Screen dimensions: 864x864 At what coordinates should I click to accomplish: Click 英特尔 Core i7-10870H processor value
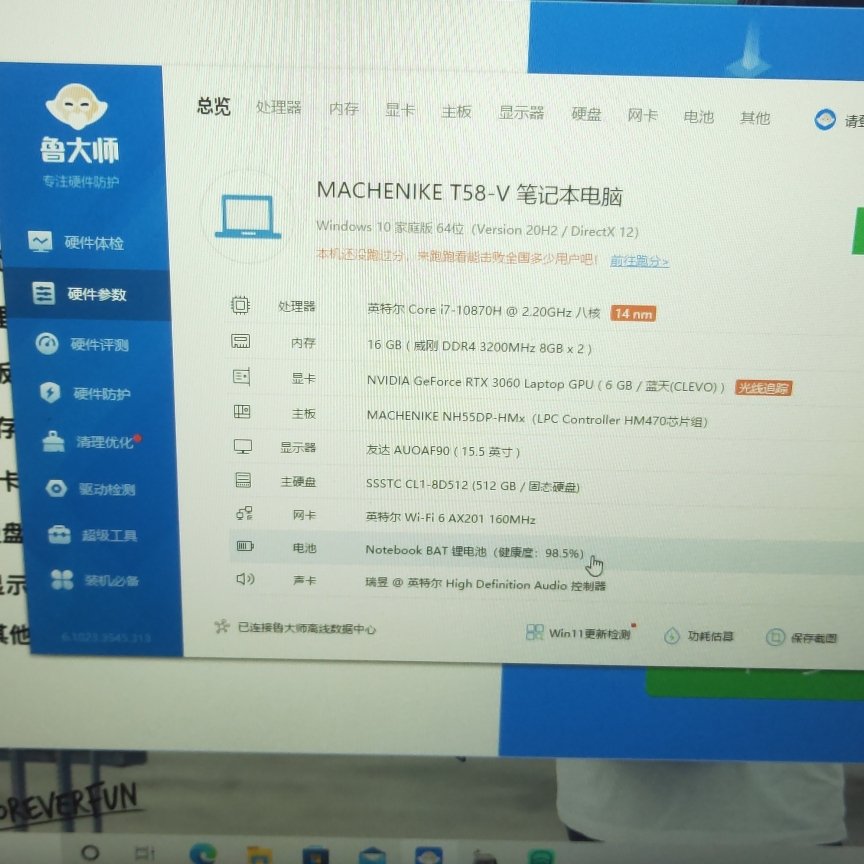(483, 311)
